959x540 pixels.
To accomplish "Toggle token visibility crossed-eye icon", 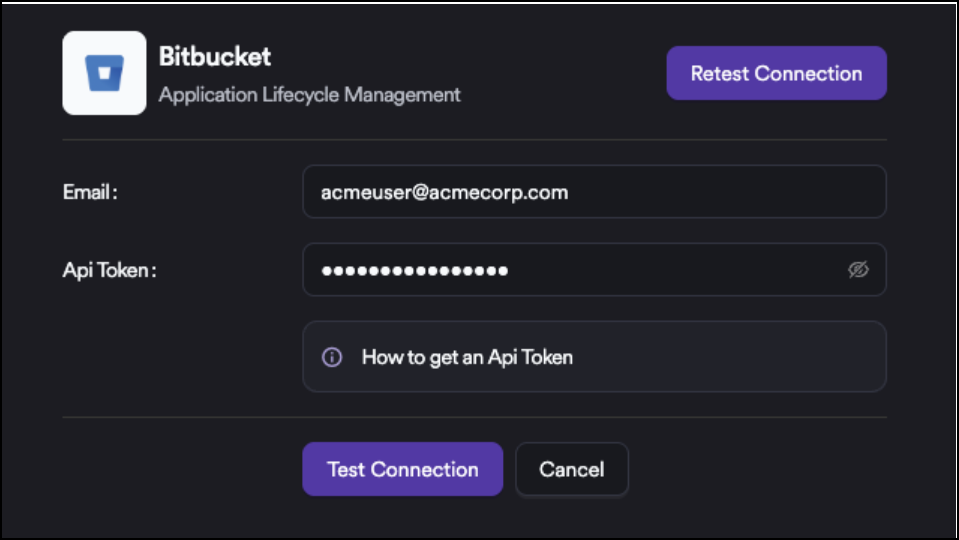I will [x=858, y=270].
